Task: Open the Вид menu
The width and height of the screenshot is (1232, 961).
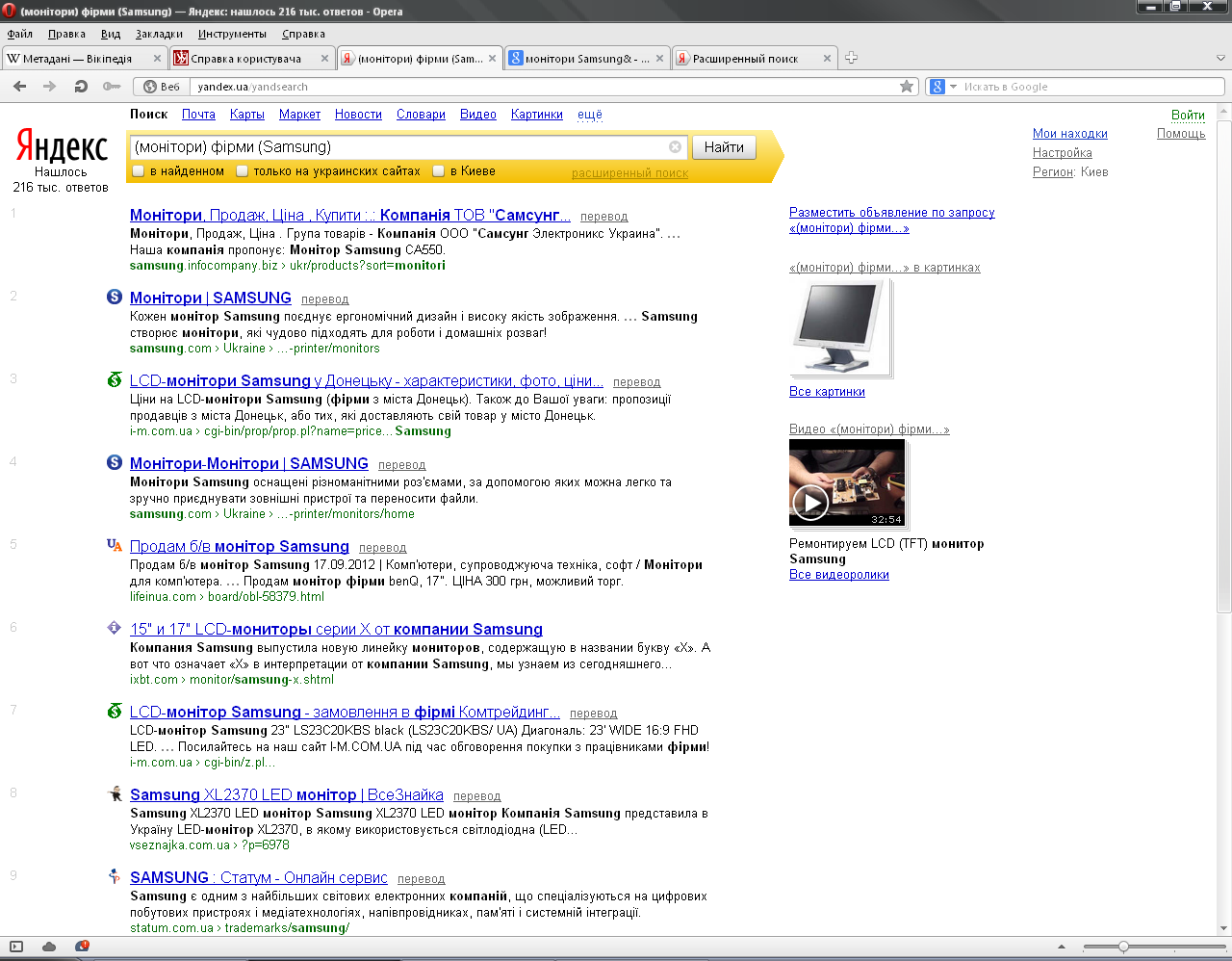Action: 111,34
